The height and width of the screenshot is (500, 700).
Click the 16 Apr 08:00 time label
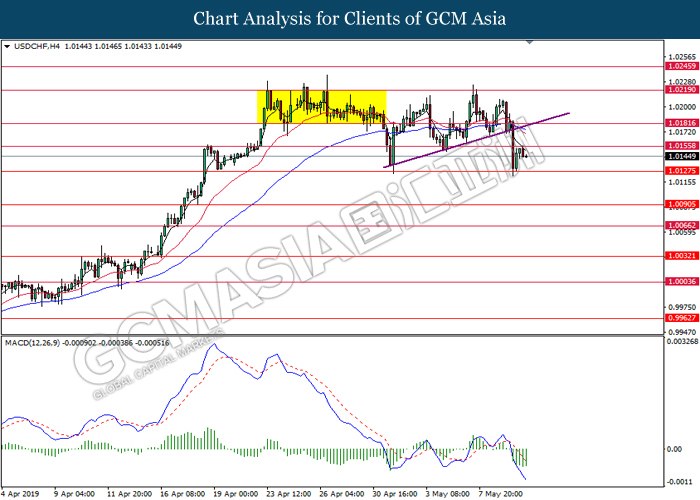pyautogui.click(x=183, y=494)
